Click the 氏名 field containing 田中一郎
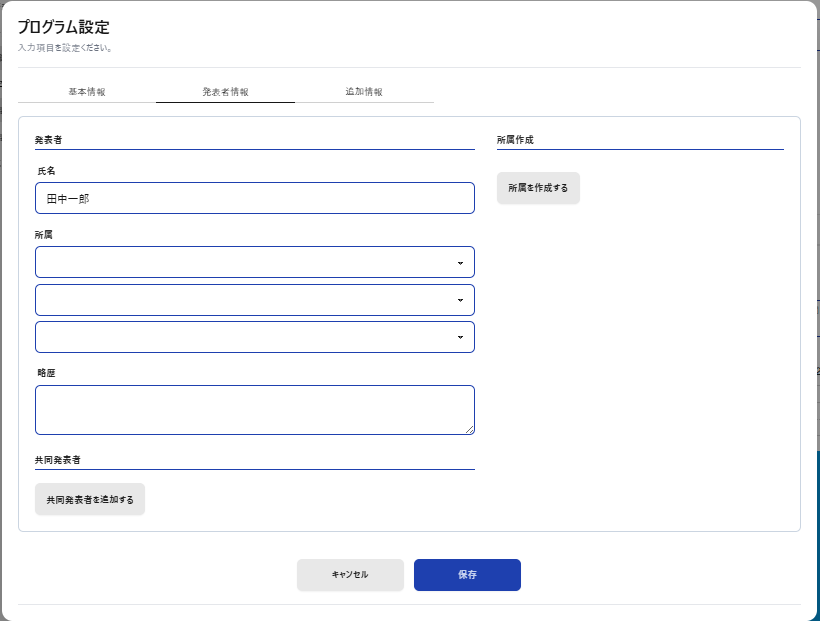820x621 pixels. point(254,198)
